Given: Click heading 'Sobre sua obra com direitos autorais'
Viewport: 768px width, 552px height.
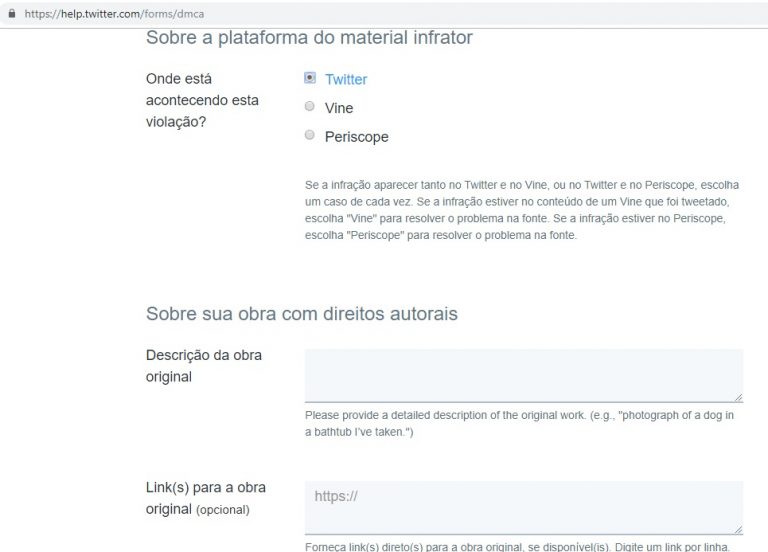Looking at the screenshot, I should click(x=302, y=314).
